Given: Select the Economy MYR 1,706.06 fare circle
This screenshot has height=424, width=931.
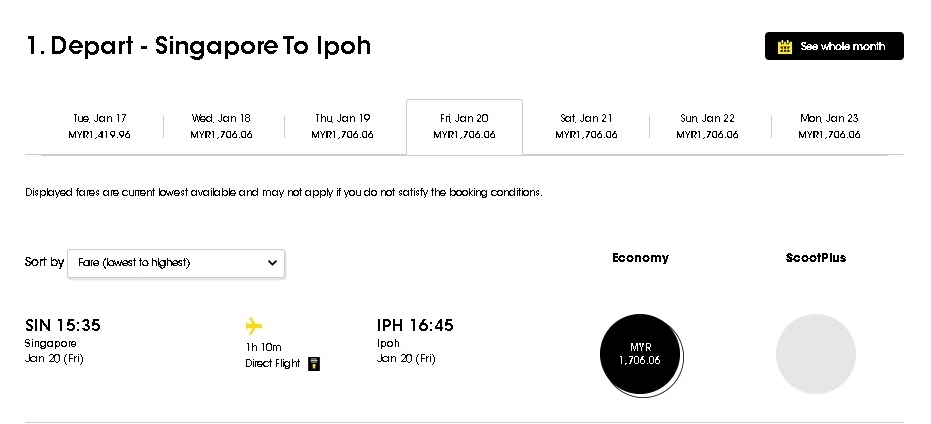Looking at the screenshot, I should (x=641, y=354).
